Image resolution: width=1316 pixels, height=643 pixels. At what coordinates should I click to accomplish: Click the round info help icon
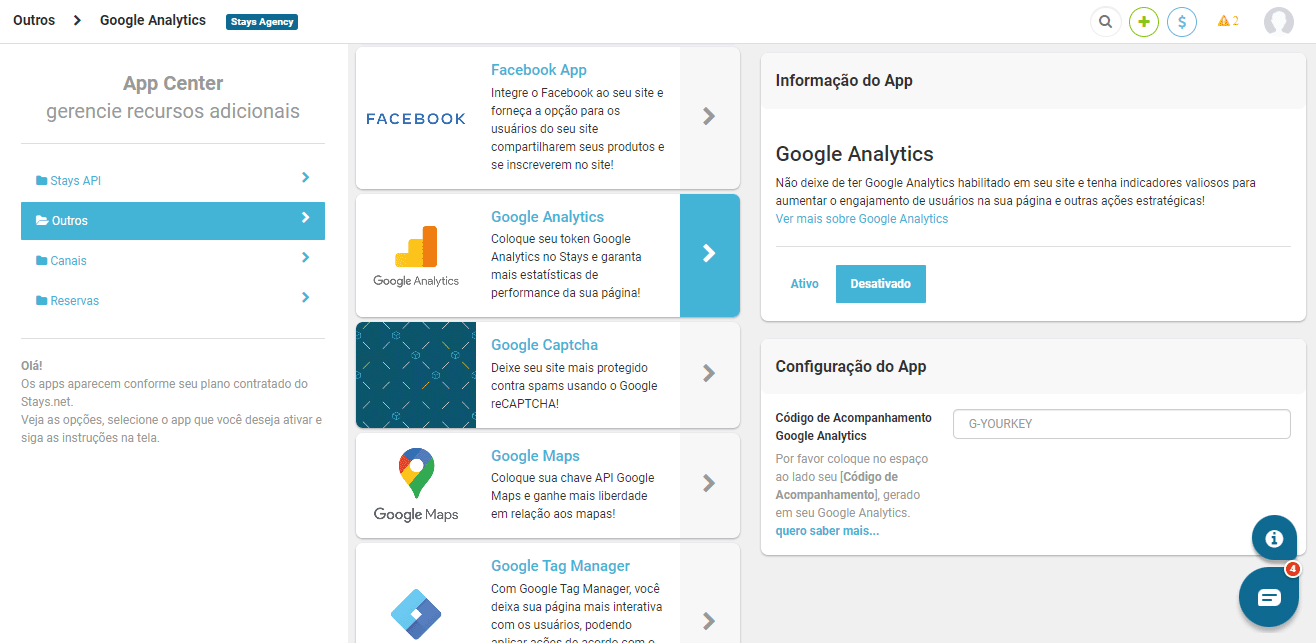(x=1274, y=538)
